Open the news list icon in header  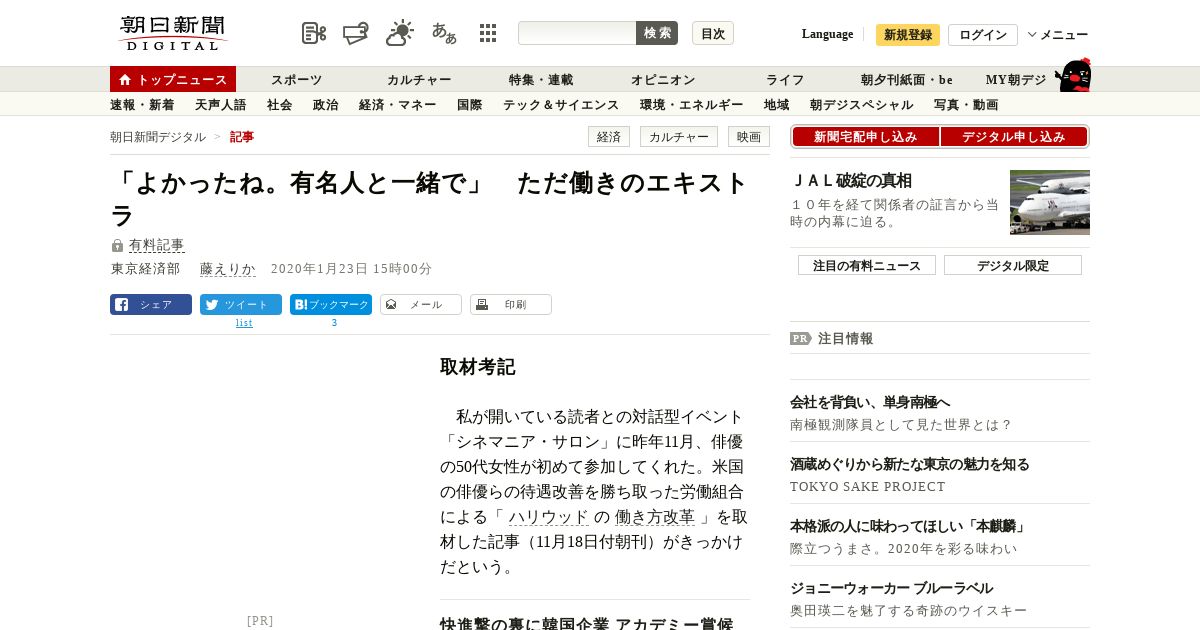pyautogui.click(x=314, y=33)
